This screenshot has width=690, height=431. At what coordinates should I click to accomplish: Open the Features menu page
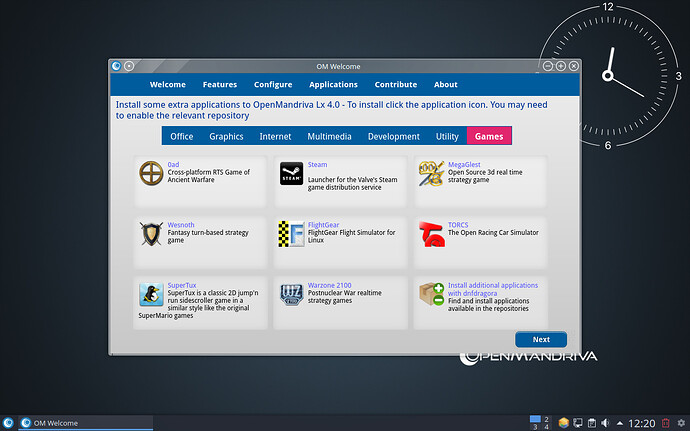click(x=220, y=85)
